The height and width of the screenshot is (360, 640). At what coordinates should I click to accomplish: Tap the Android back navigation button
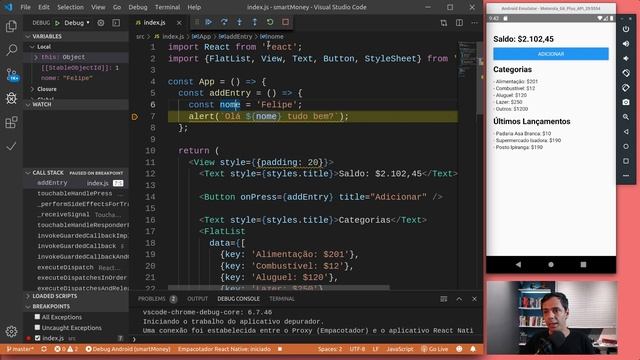tap(518, 264)
